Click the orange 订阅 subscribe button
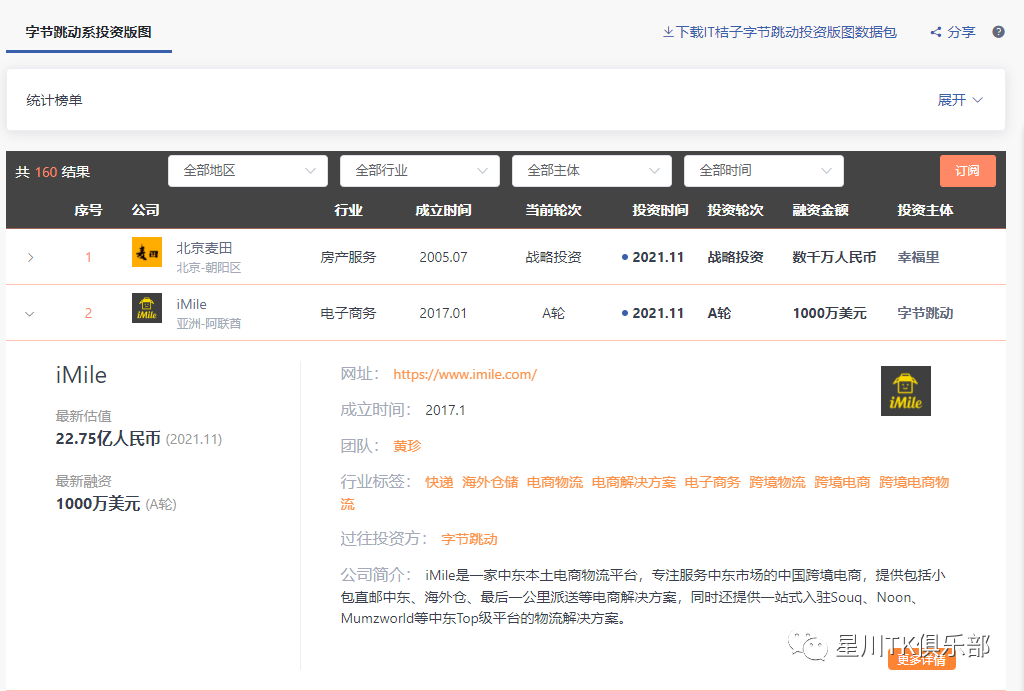Viewport: 1024px width, 691px height. pyautogui.click(x=967, y=171)
